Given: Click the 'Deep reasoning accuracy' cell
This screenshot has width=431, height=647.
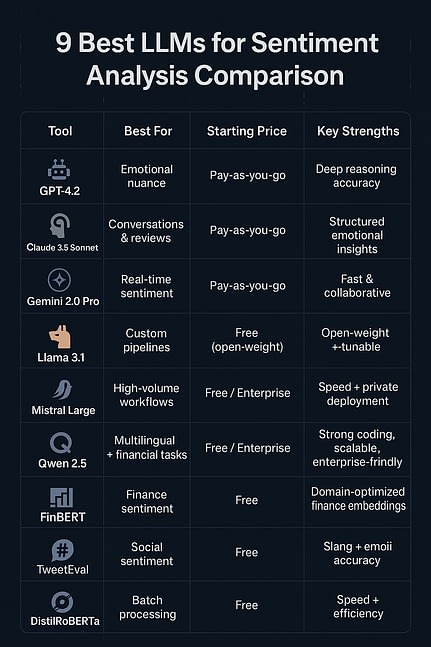Looking at the screenshot, I should (356, 176).
